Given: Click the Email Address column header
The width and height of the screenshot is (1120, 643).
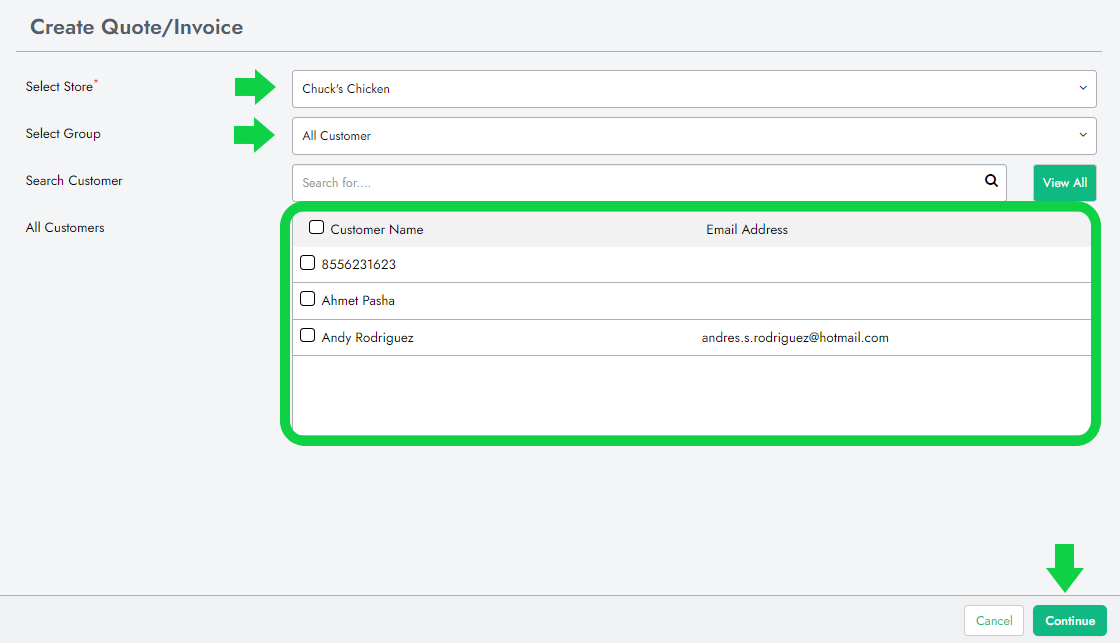Looking at the screenshot, I should coord(746,230).
